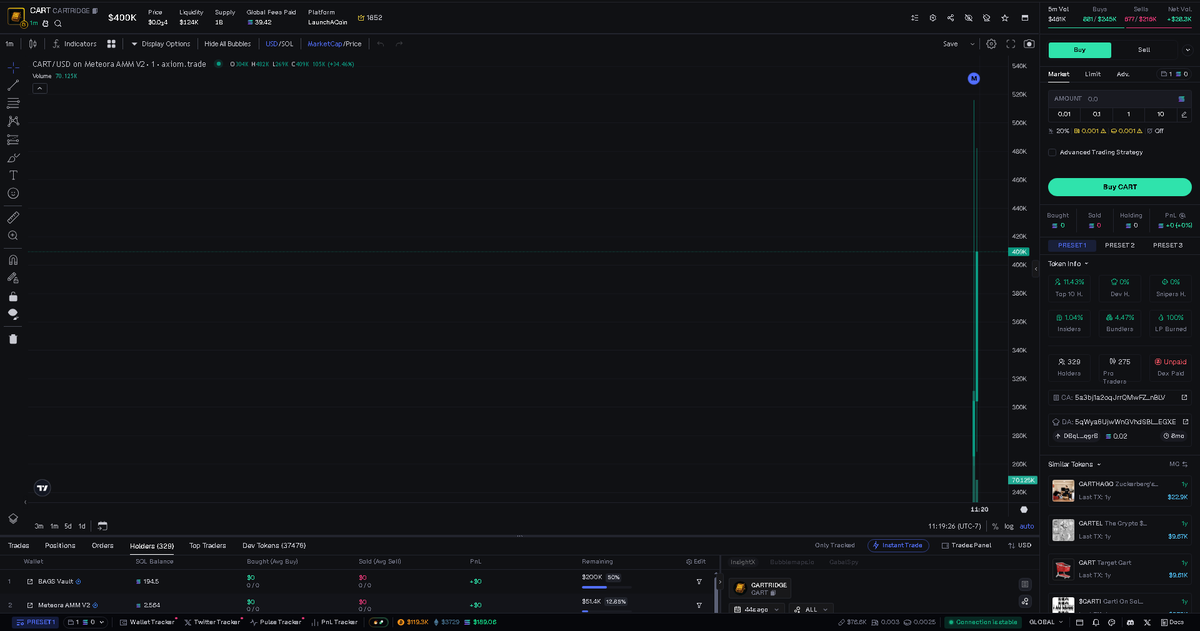Open chart settings gear icon
1200x631 pixels.
click(x=991, y=44)
